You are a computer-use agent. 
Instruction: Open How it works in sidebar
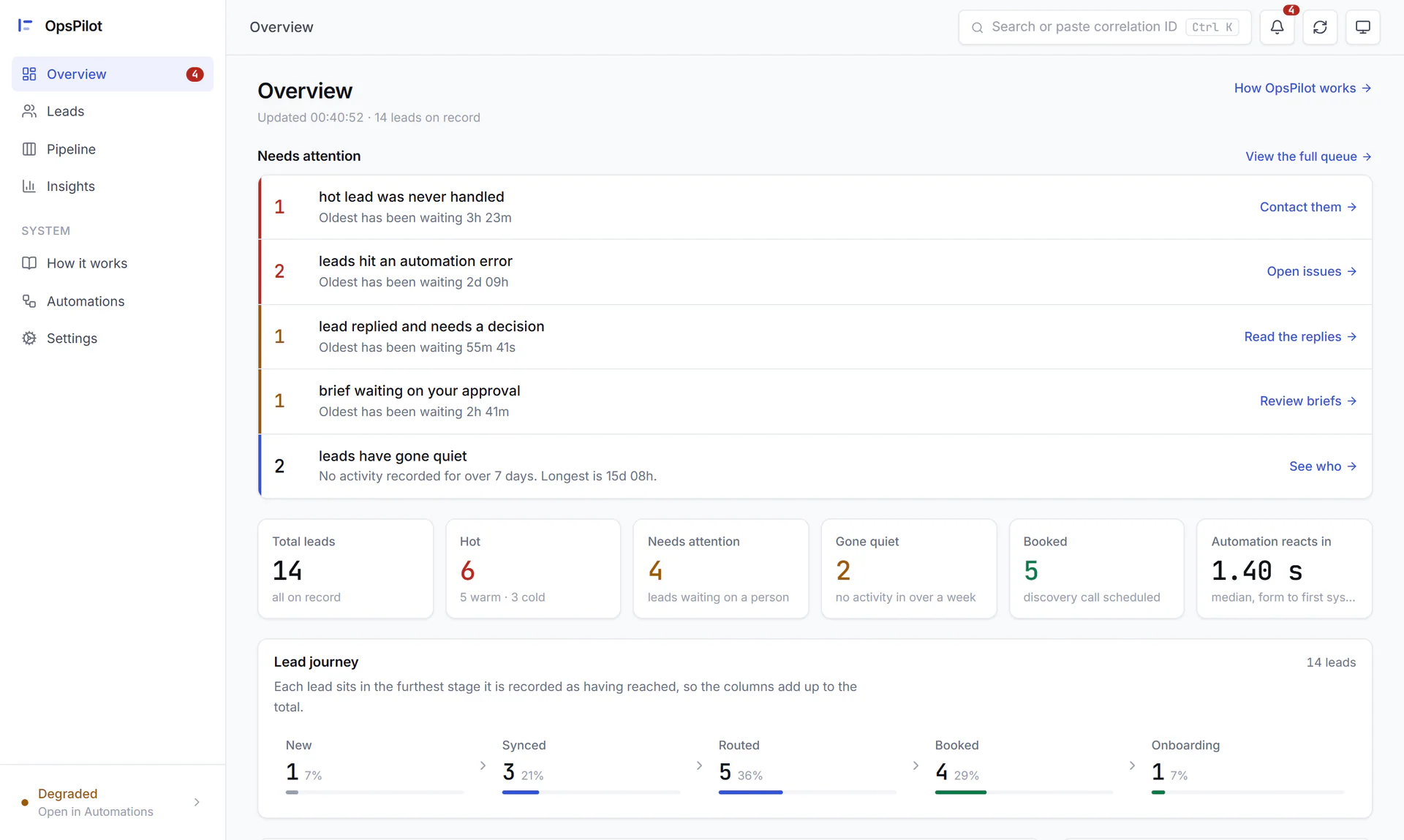click(x=113, y=263)
